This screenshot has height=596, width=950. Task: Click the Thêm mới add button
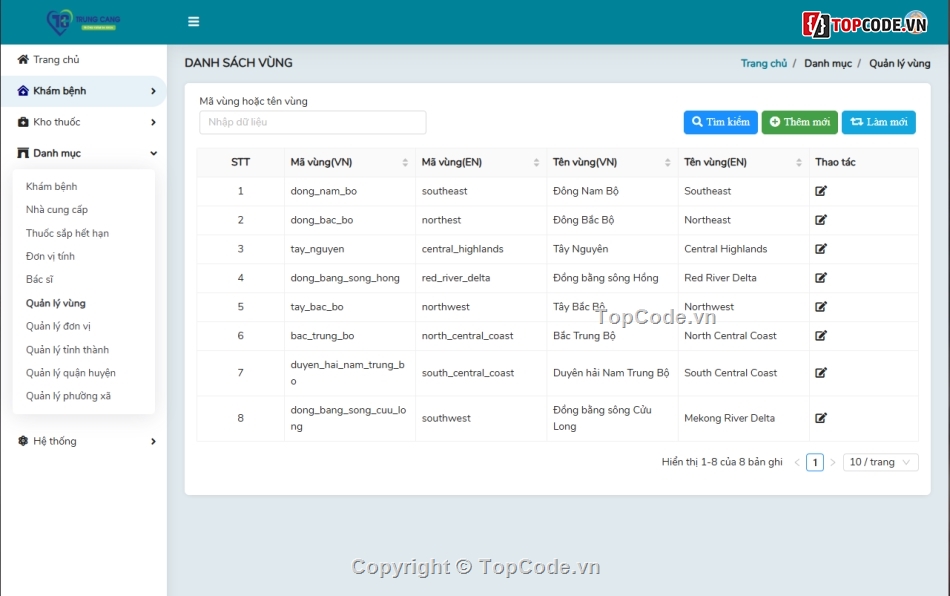click(800, 122)
